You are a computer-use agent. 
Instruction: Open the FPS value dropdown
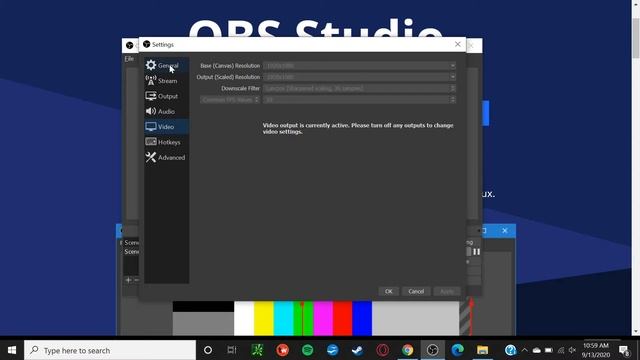point(359,100)
